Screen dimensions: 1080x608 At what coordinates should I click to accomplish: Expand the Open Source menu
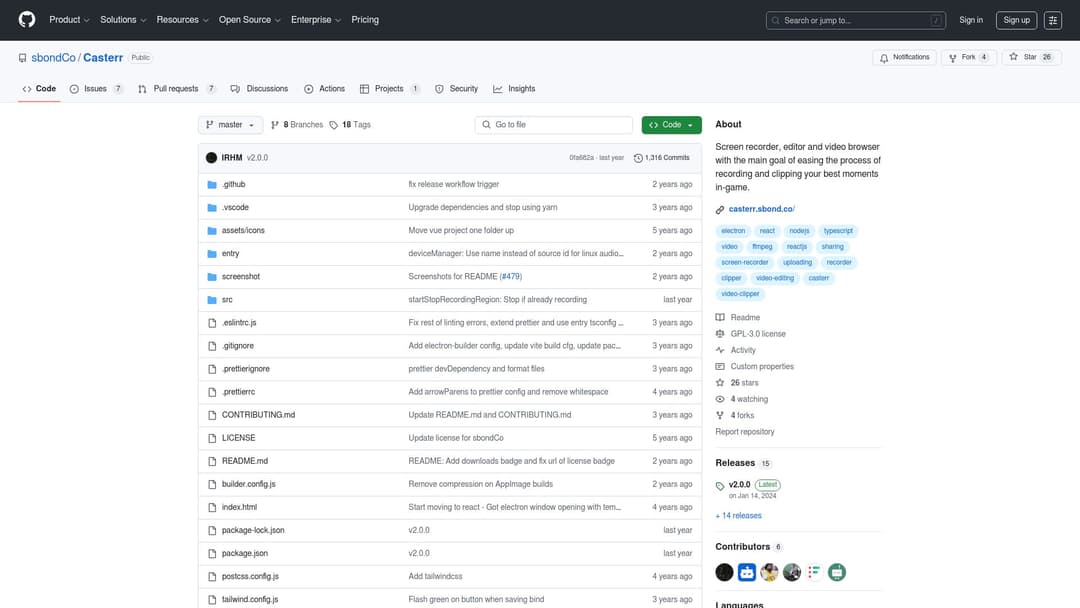click(x=249, y=20)
